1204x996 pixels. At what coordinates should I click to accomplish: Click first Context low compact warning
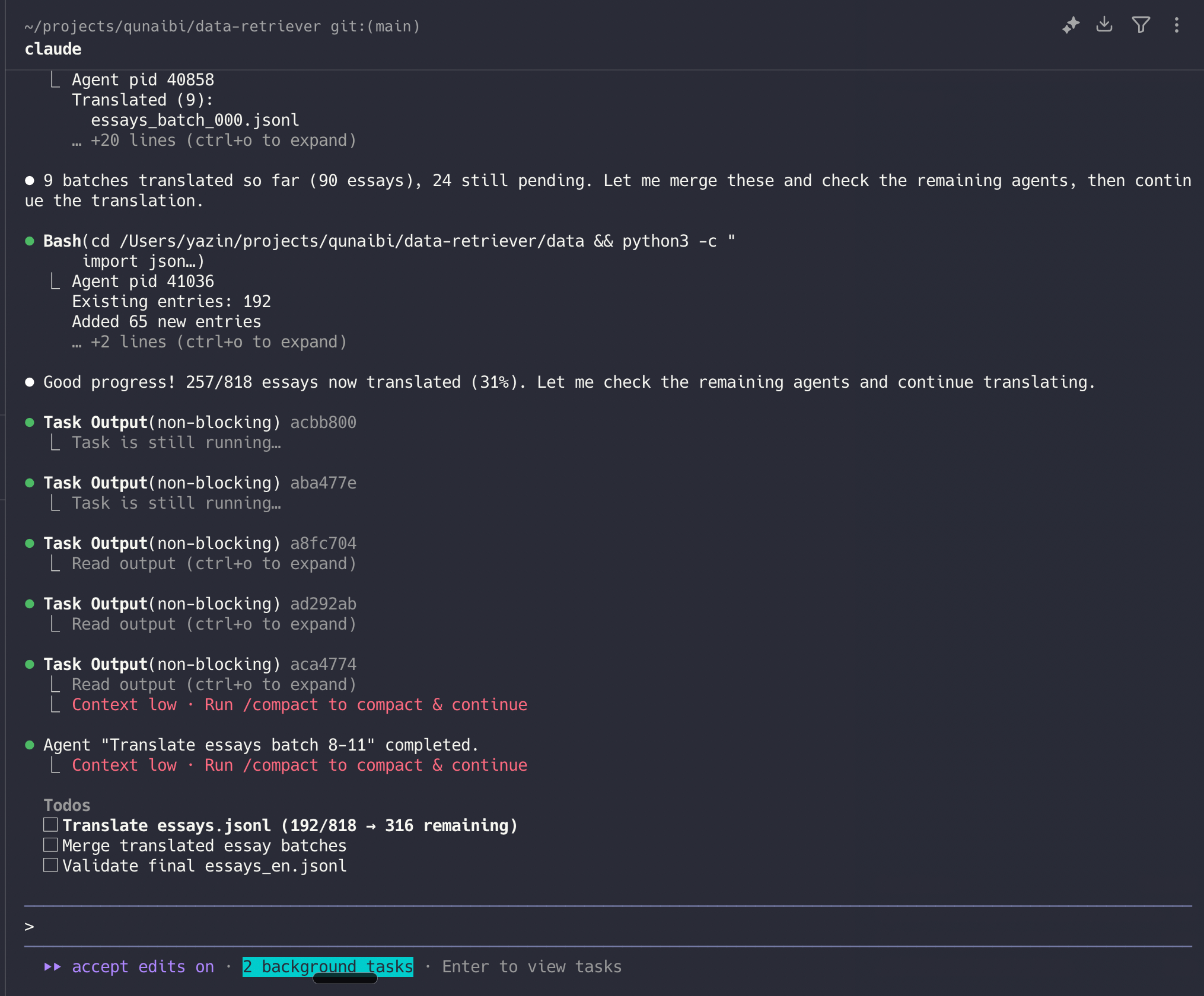(300, 705)
